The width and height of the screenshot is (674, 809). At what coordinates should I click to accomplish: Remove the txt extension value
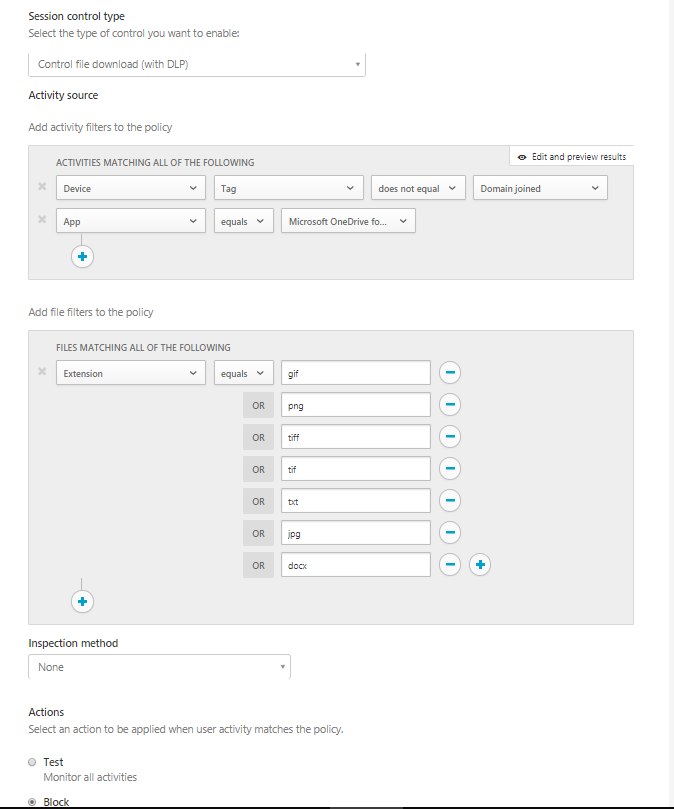449,500
